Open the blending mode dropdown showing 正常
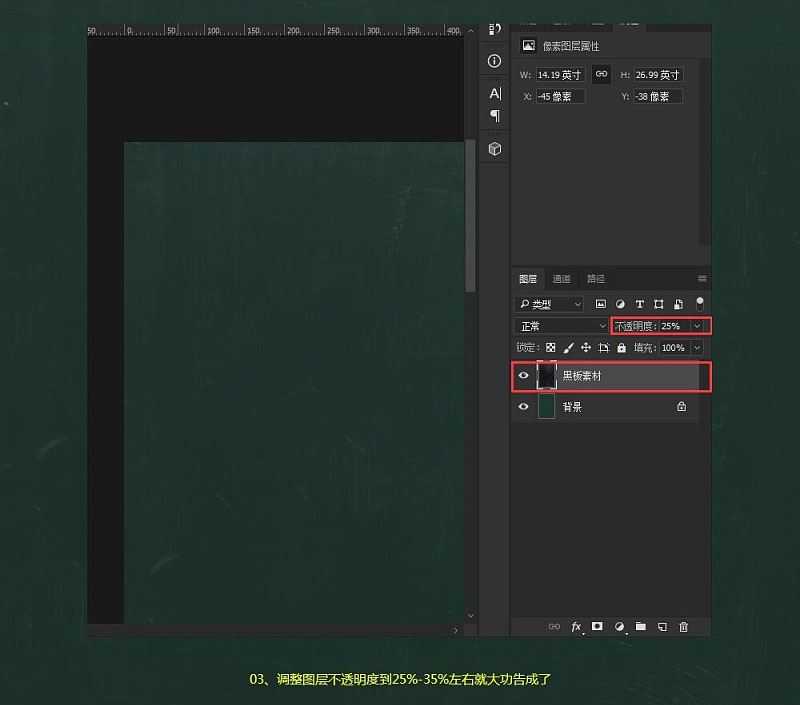This screenshot has height=705, width=800. 560,325
